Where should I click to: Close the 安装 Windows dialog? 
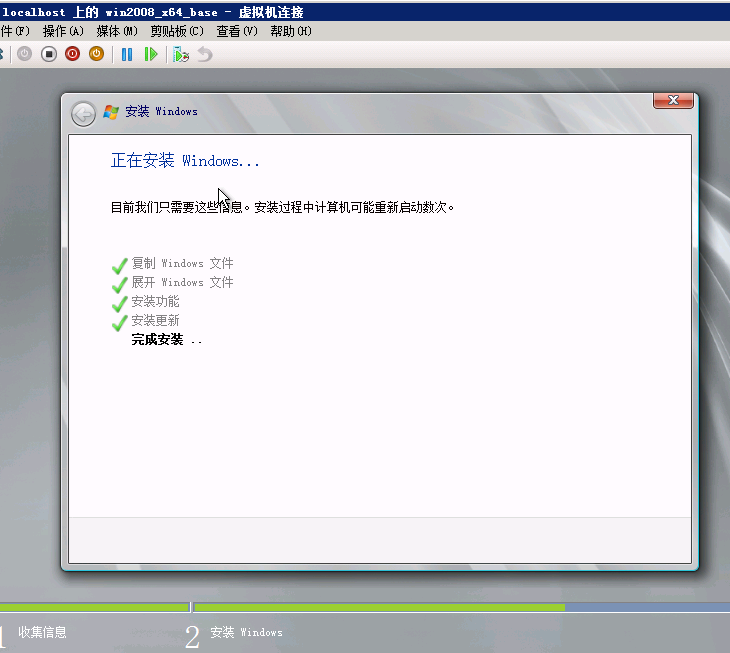[x=673, y=100]
